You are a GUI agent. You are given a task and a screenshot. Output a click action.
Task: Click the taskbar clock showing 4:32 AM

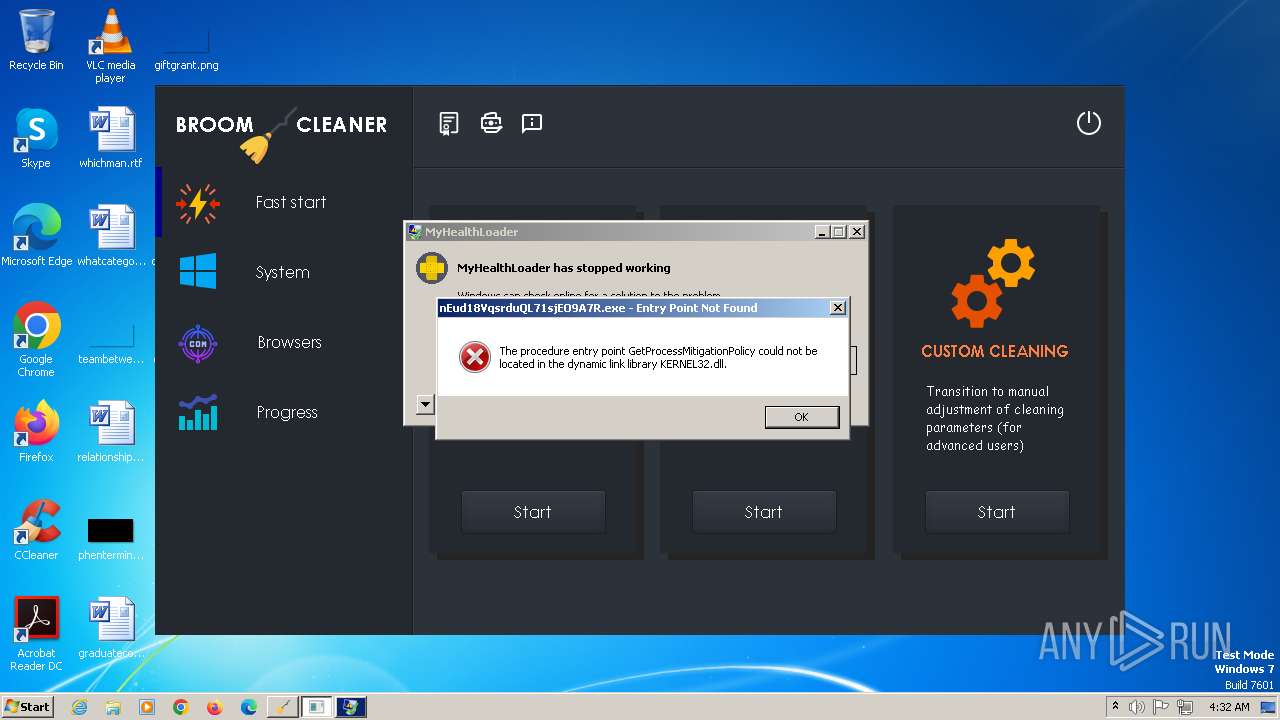tap(1229, 707)
